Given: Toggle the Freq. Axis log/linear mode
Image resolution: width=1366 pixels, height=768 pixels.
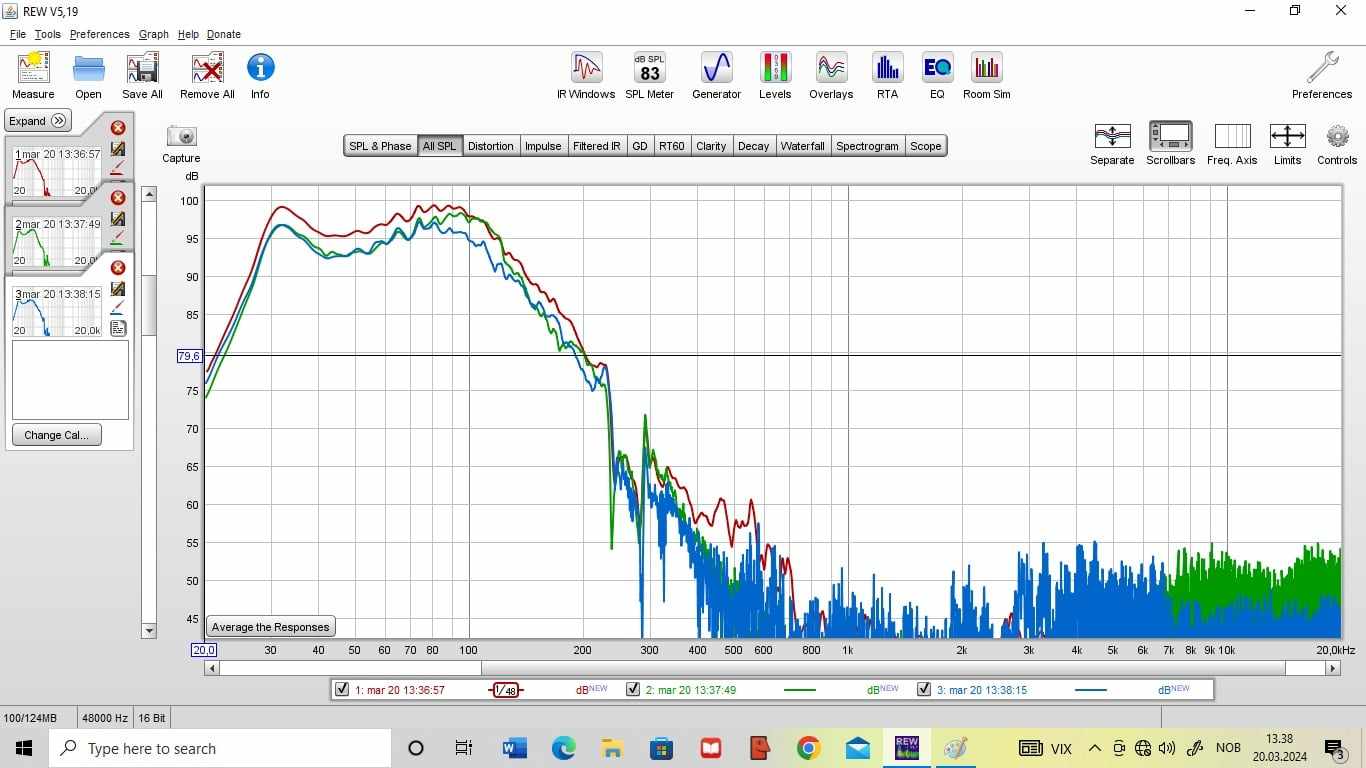Looking at the screenshot, I should (1232, 144).
